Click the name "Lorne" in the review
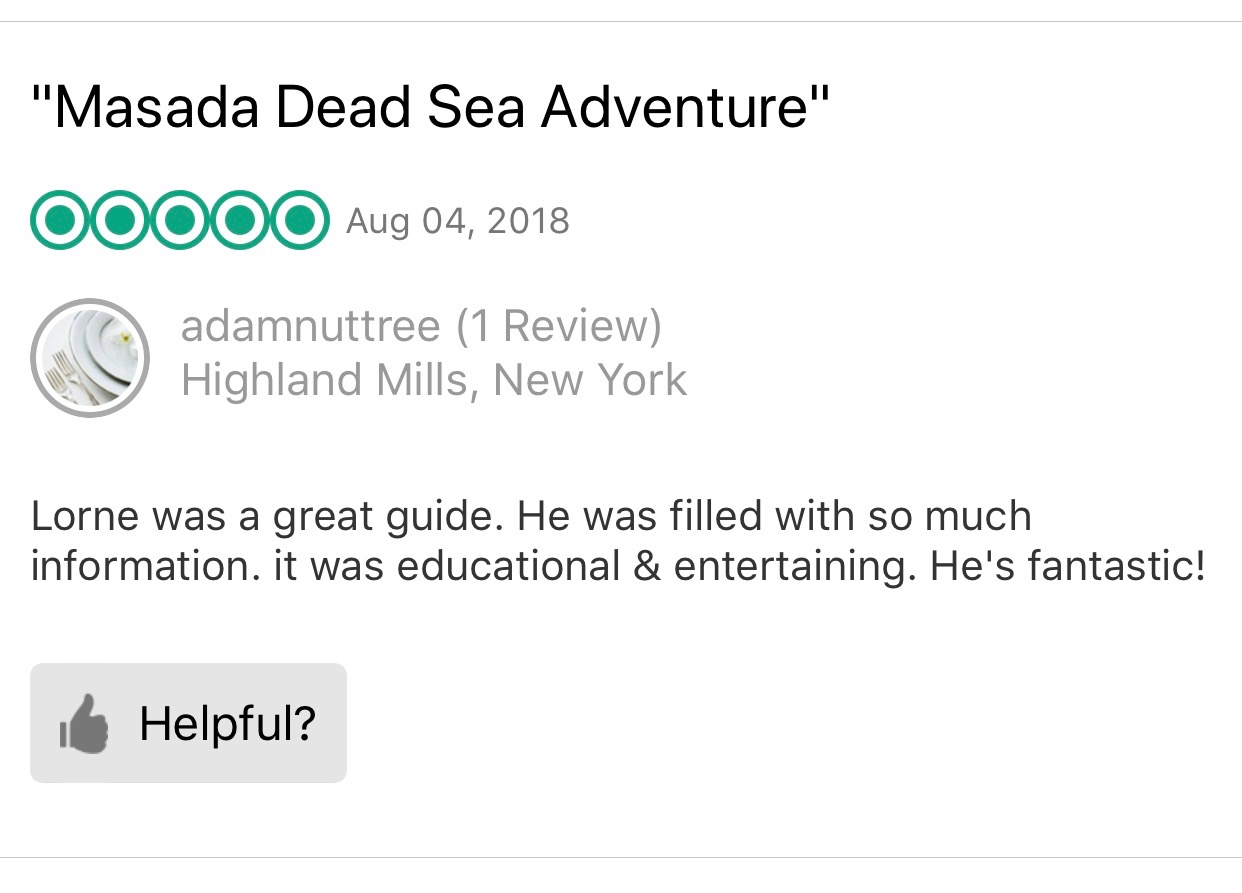1242x893 pixels. (x=84, y=517)
